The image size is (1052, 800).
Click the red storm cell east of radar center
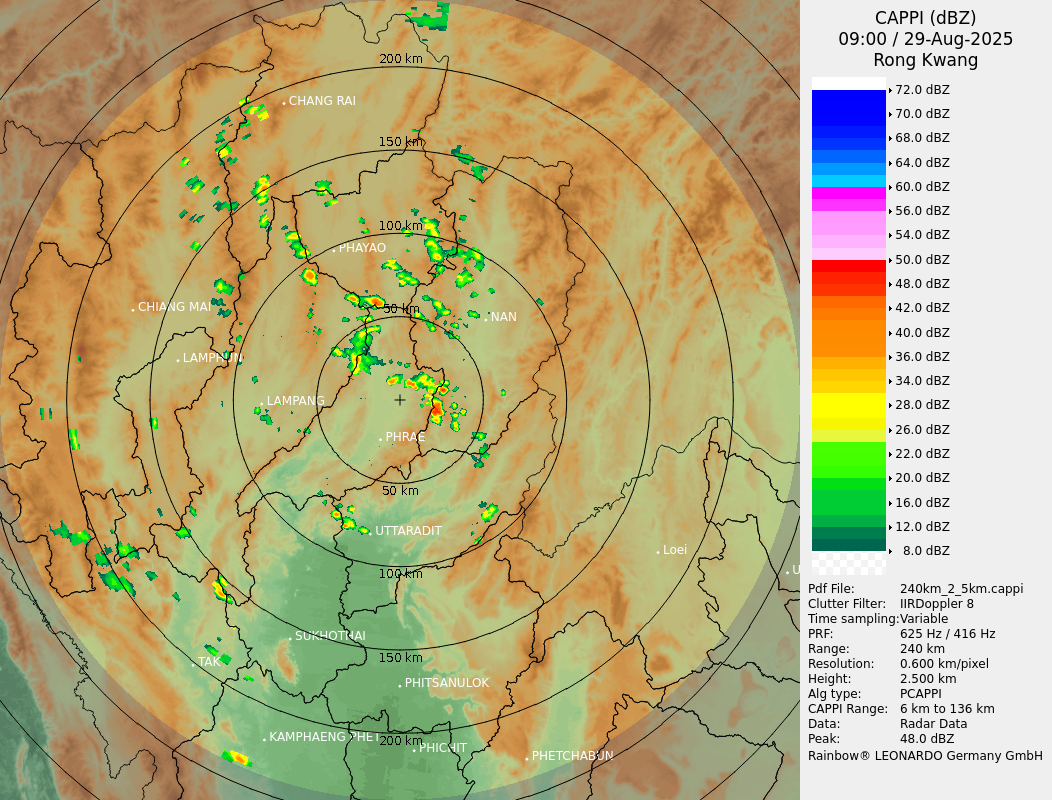436,407
